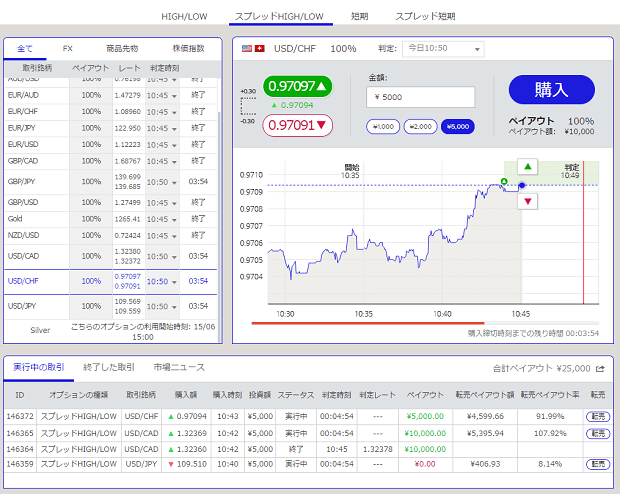
Task: Click the red down-arrow button on chart
Action: 527,201
